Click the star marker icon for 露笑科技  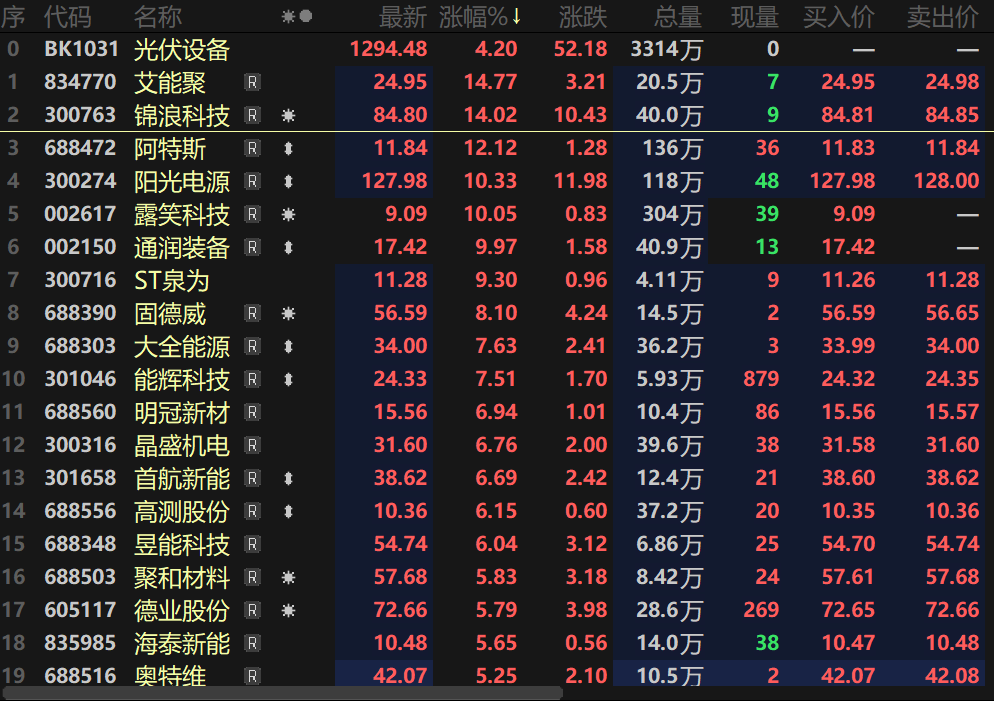288,214
